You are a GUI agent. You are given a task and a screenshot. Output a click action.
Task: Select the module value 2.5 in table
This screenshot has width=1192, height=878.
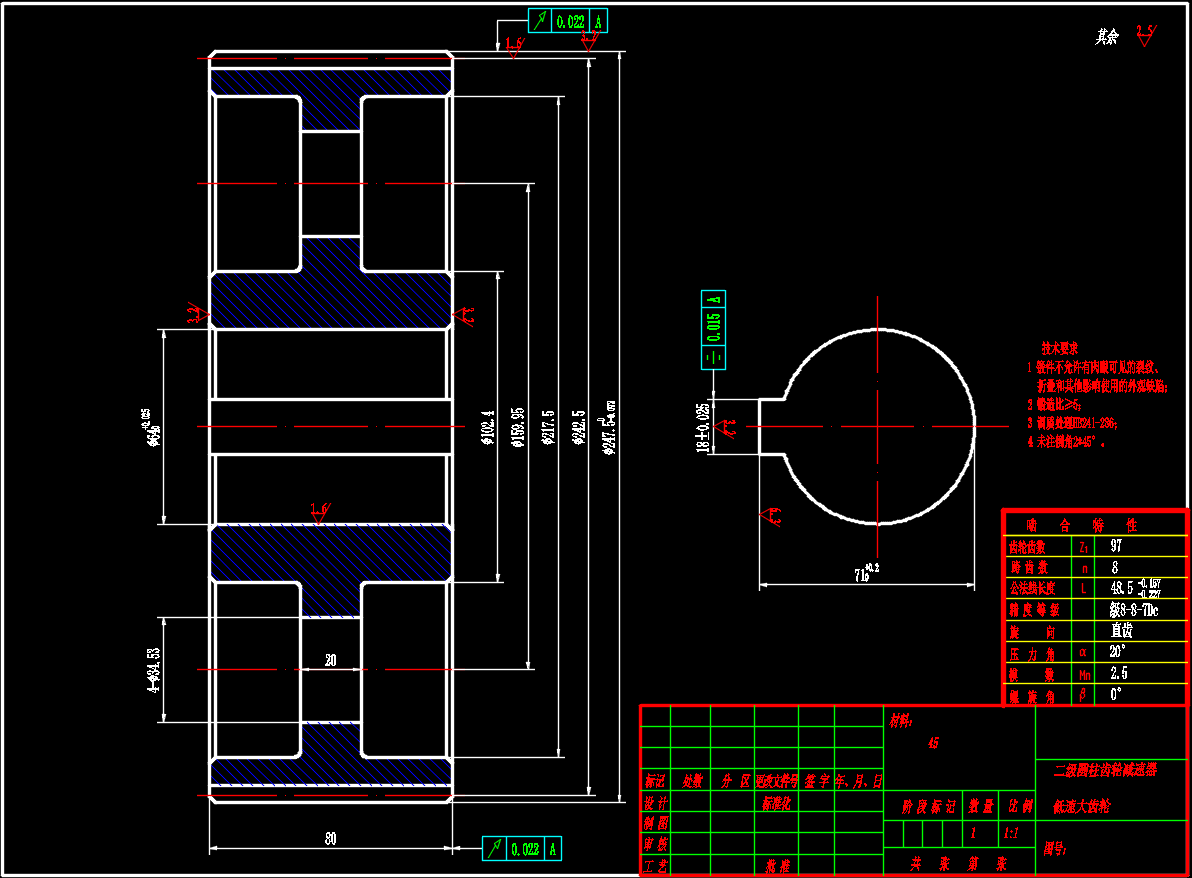pyautogui.click(x=1118, y=673)
